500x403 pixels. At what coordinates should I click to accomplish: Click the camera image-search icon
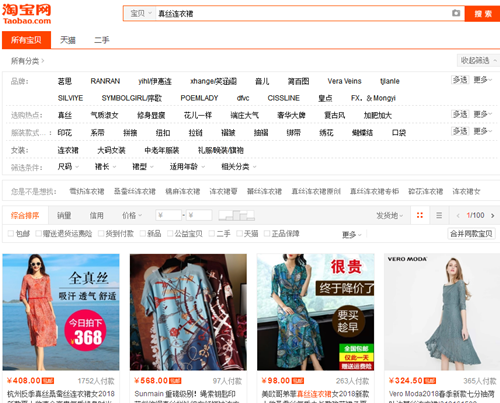tap(456, 13)
